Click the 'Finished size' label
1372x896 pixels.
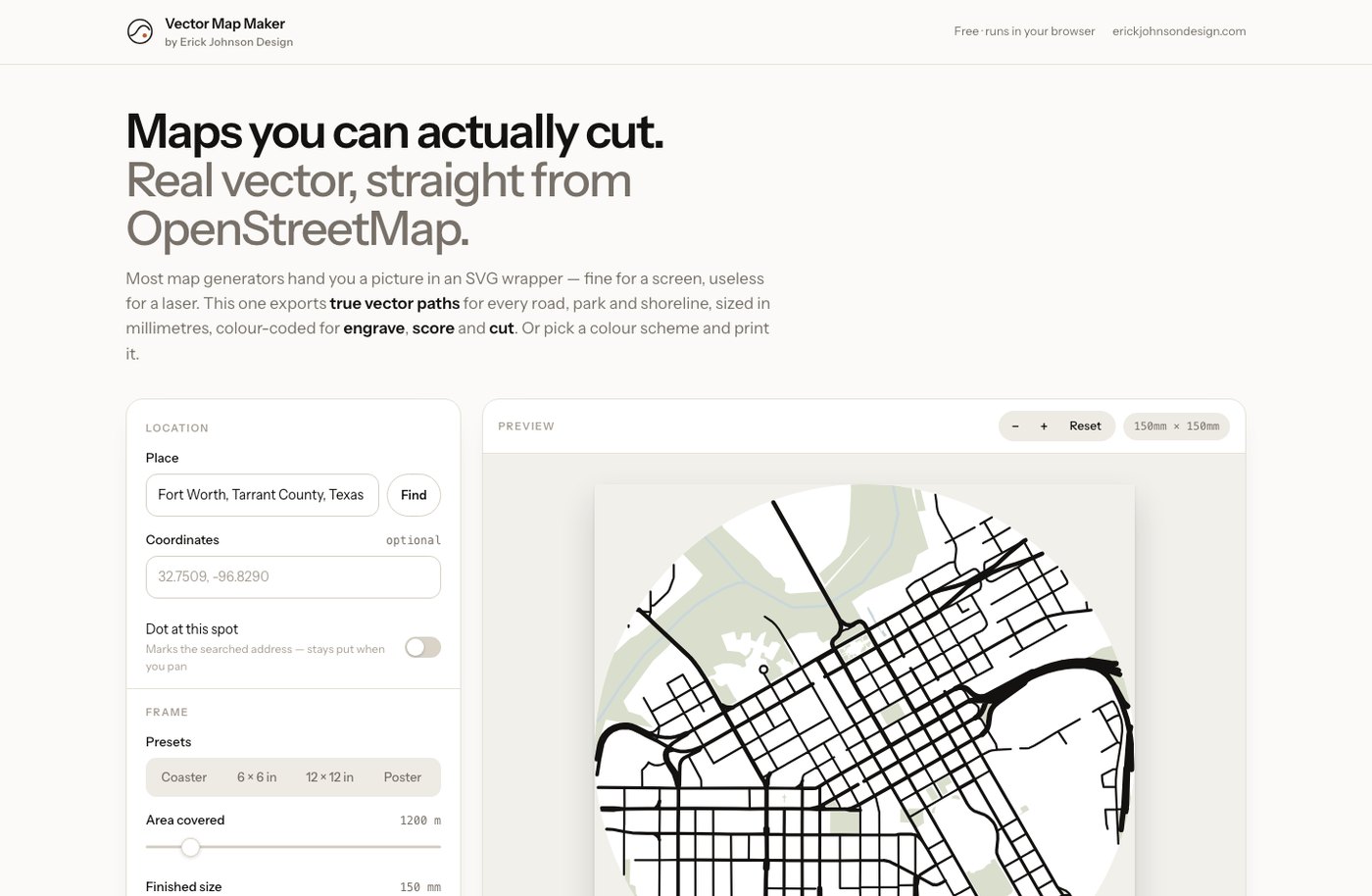coord(184,887)
